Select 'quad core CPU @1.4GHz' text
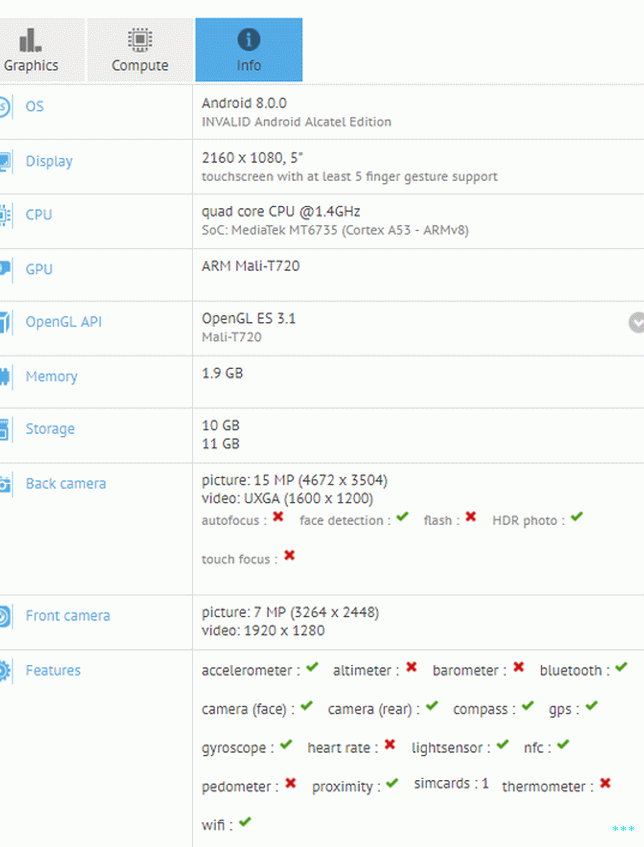Screen dimensions: 644x847 (281, 211)
